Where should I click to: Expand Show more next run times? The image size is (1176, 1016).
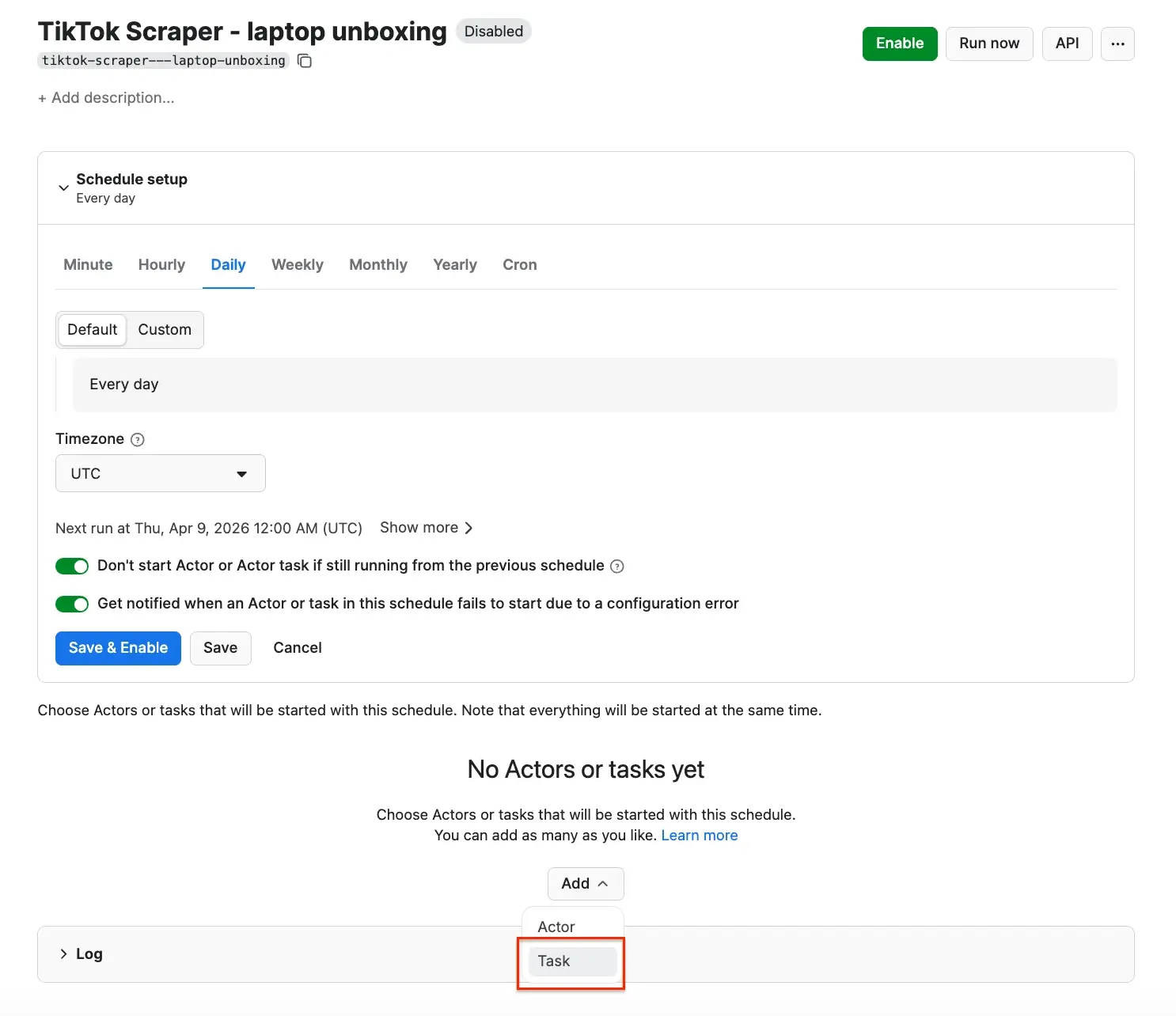click(426, 528)
